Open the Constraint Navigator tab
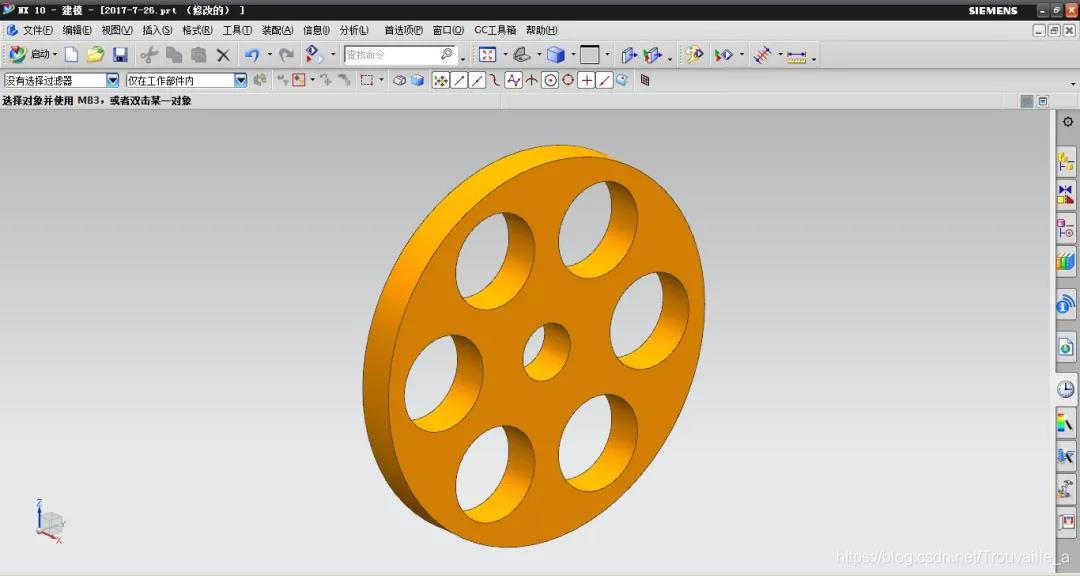Screen dimensions: 1080x576 tap(1066, 195)
